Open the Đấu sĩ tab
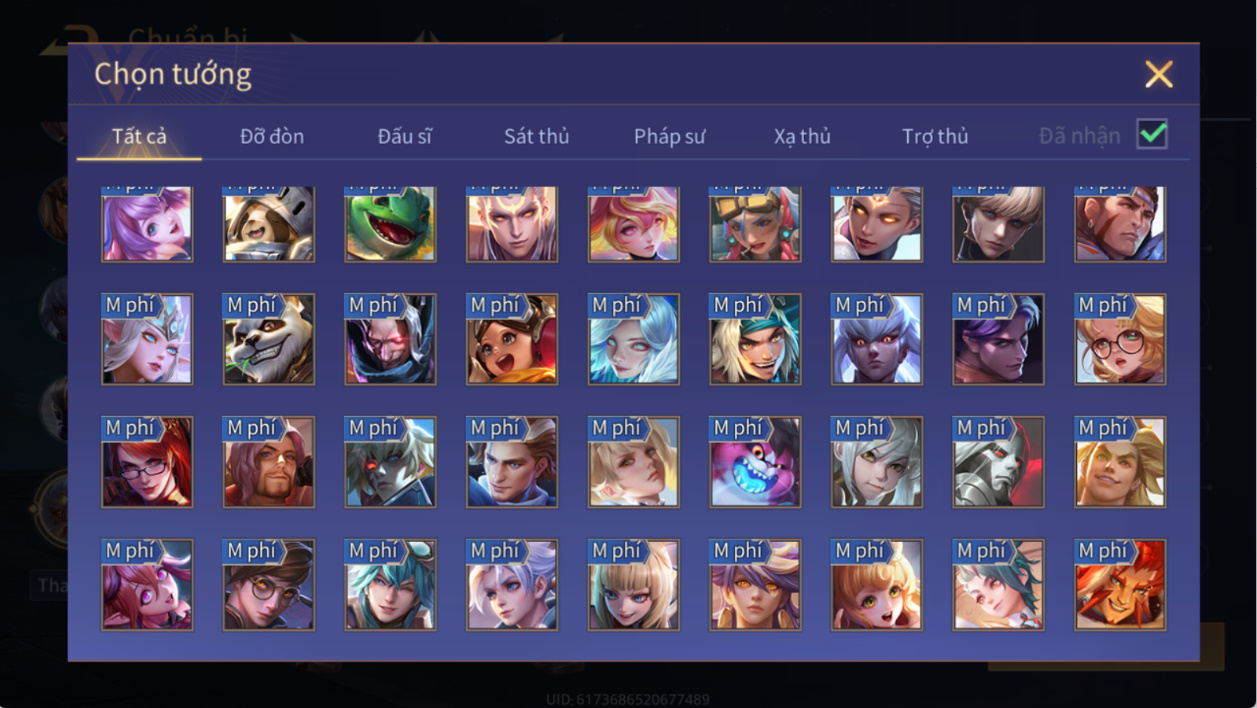The height and width of the screenshot is (708, 1257). (x=405, y=136)
